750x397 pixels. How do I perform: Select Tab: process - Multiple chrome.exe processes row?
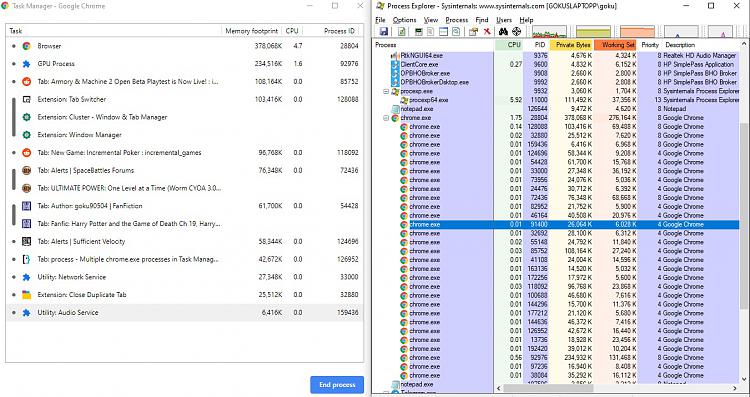pyautogui.click(x=185, y=259)
